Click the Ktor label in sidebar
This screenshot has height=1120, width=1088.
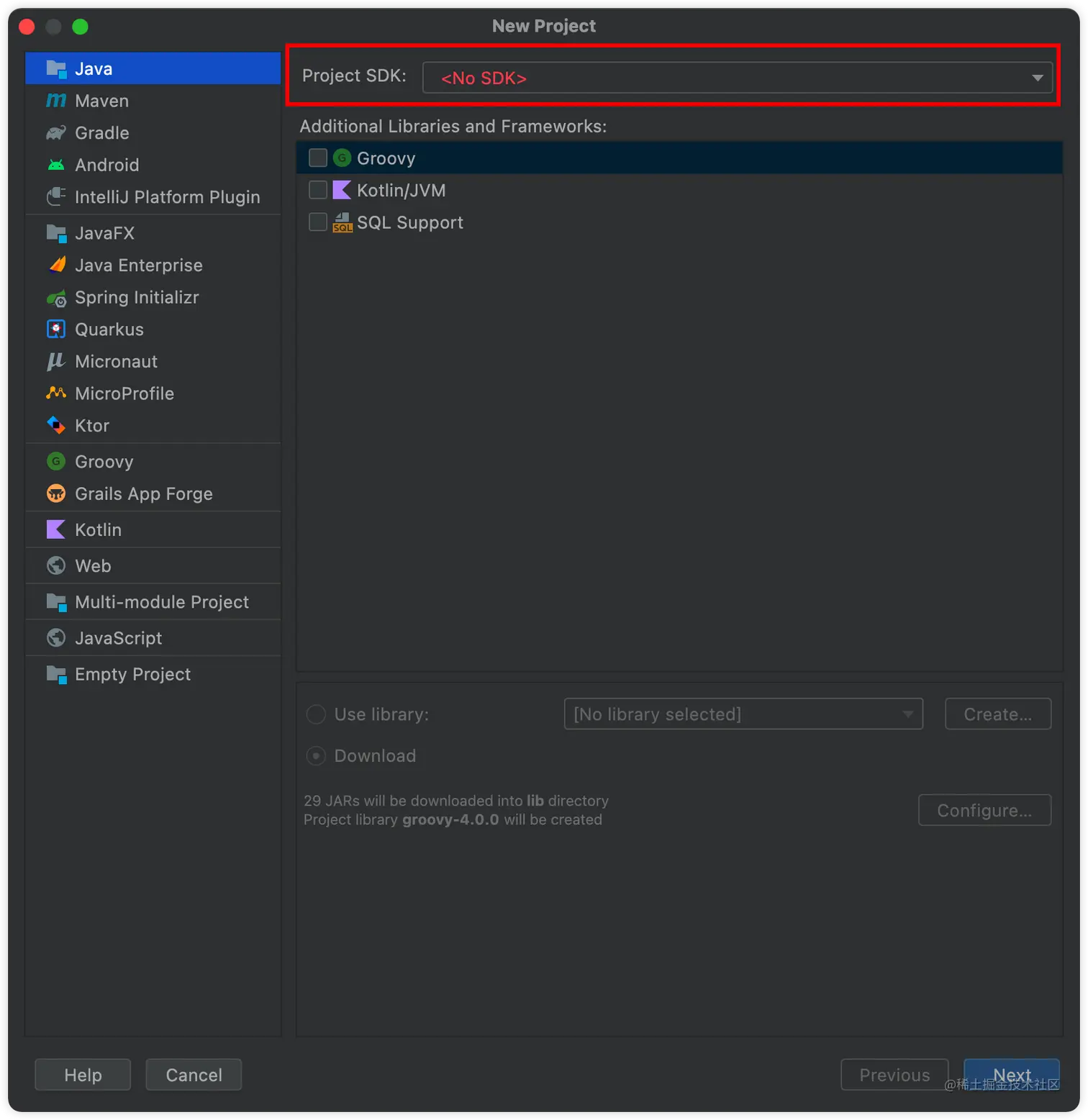click(x=92, y=426)
